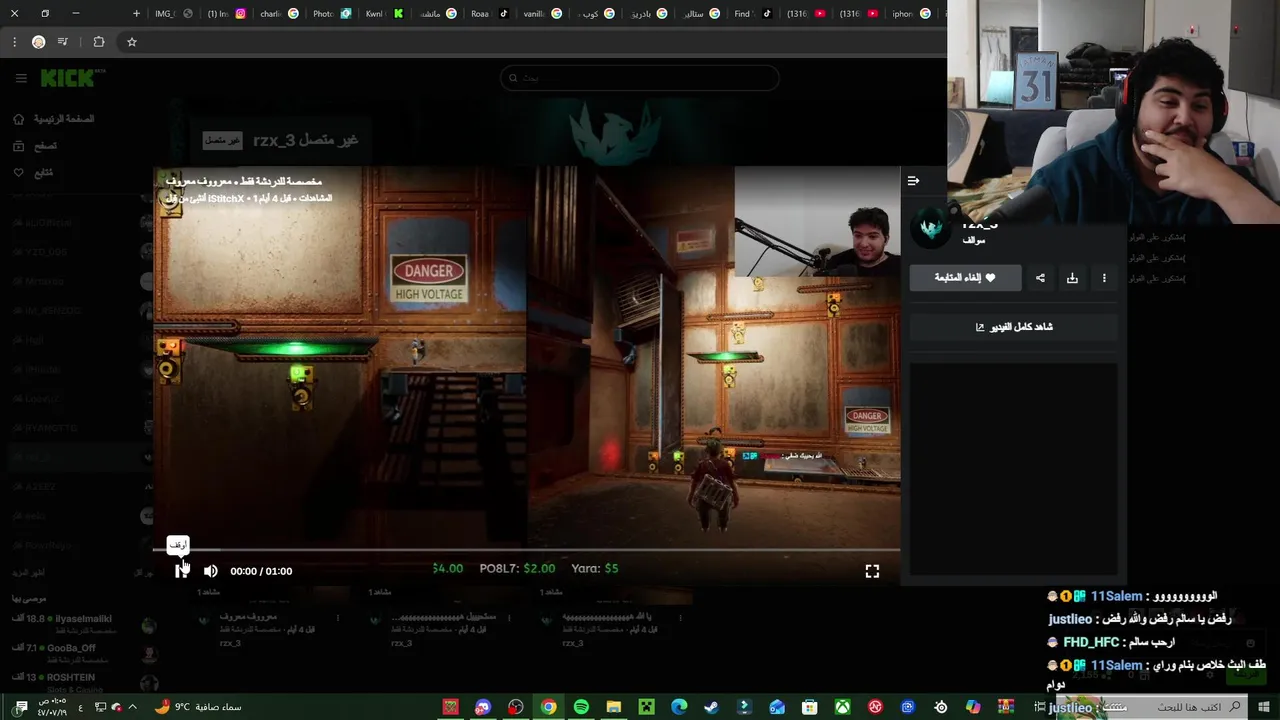Open Chrome media controls icon
Image resolution: width=1280 pixels, height=720 pixels.
[63, 42]
